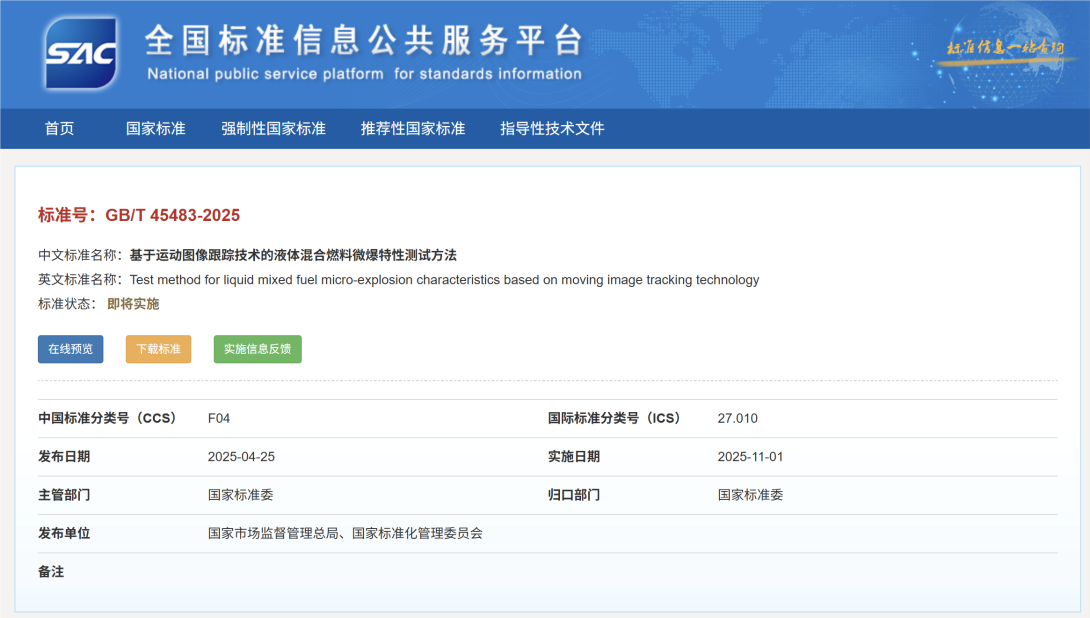Click the implementation date 2025-11-01
The height and width of the screenshot is (618, 1090).
750,456
